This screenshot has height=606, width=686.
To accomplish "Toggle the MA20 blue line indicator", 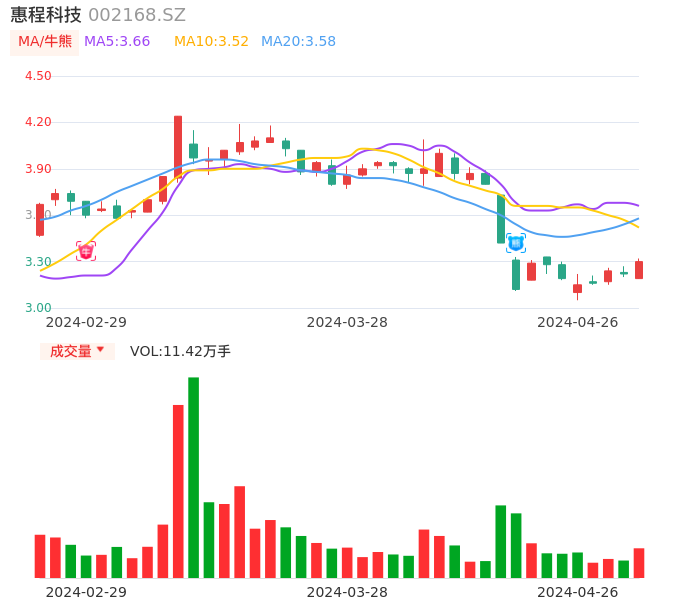I will tap(298, 42).
